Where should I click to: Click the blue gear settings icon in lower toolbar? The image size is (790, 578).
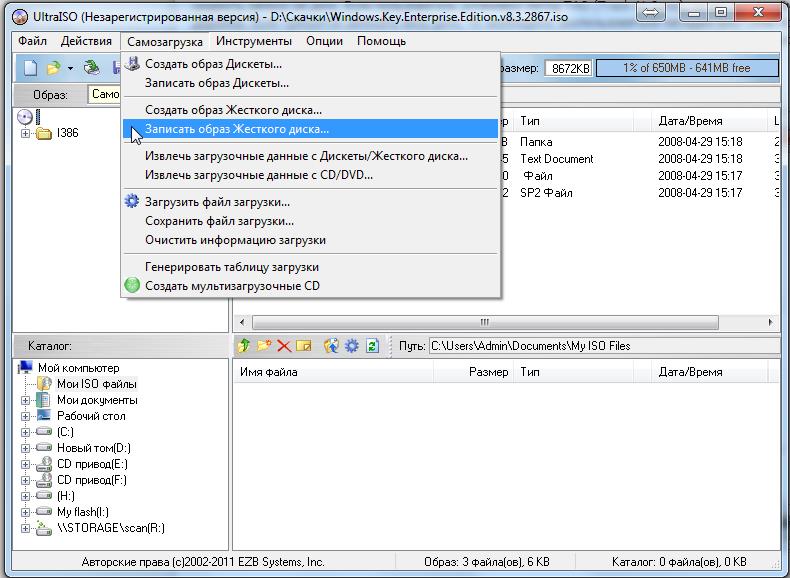click(x=351, y=346)
